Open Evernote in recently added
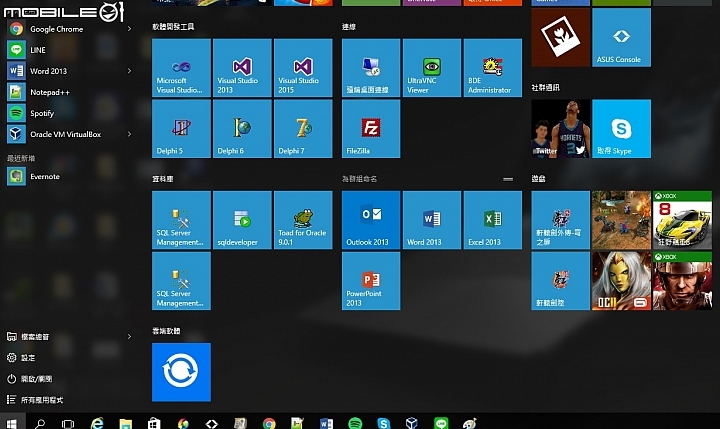 point(69,176)
